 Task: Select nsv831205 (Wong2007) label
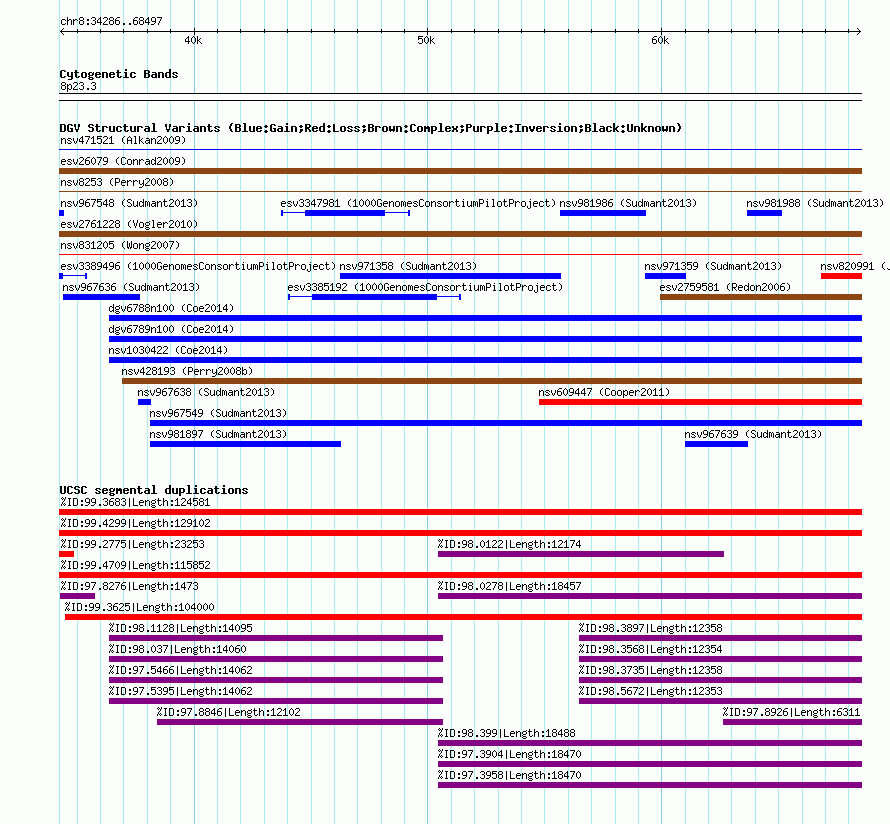120,245
